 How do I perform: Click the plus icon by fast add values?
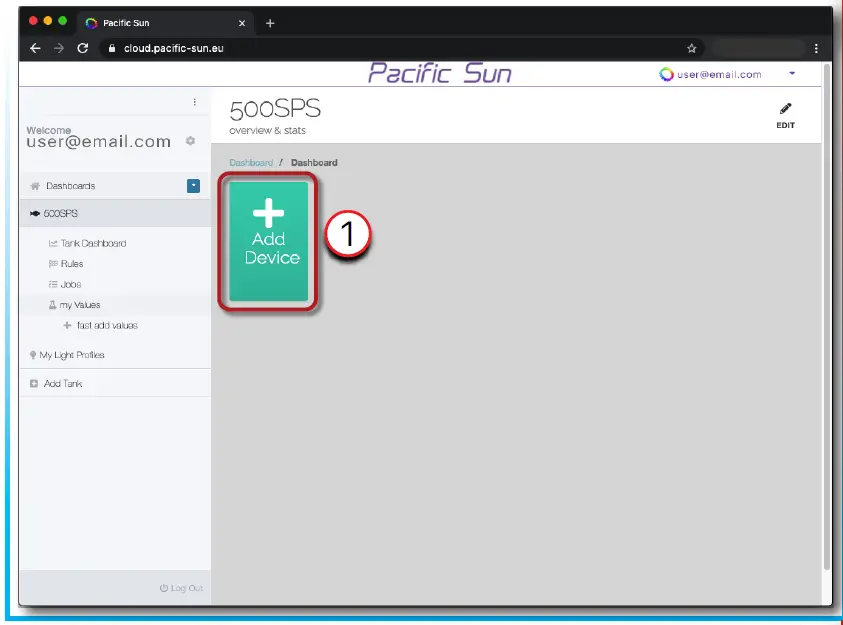tap(67, 325)
